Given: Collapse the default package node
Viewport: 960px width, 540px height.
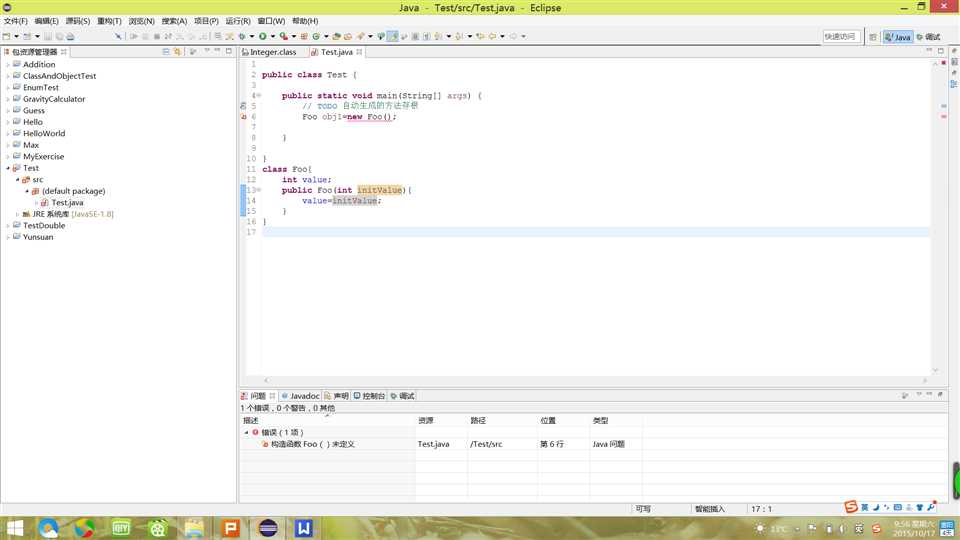Looking at the screenshot, I should point(28,191).
